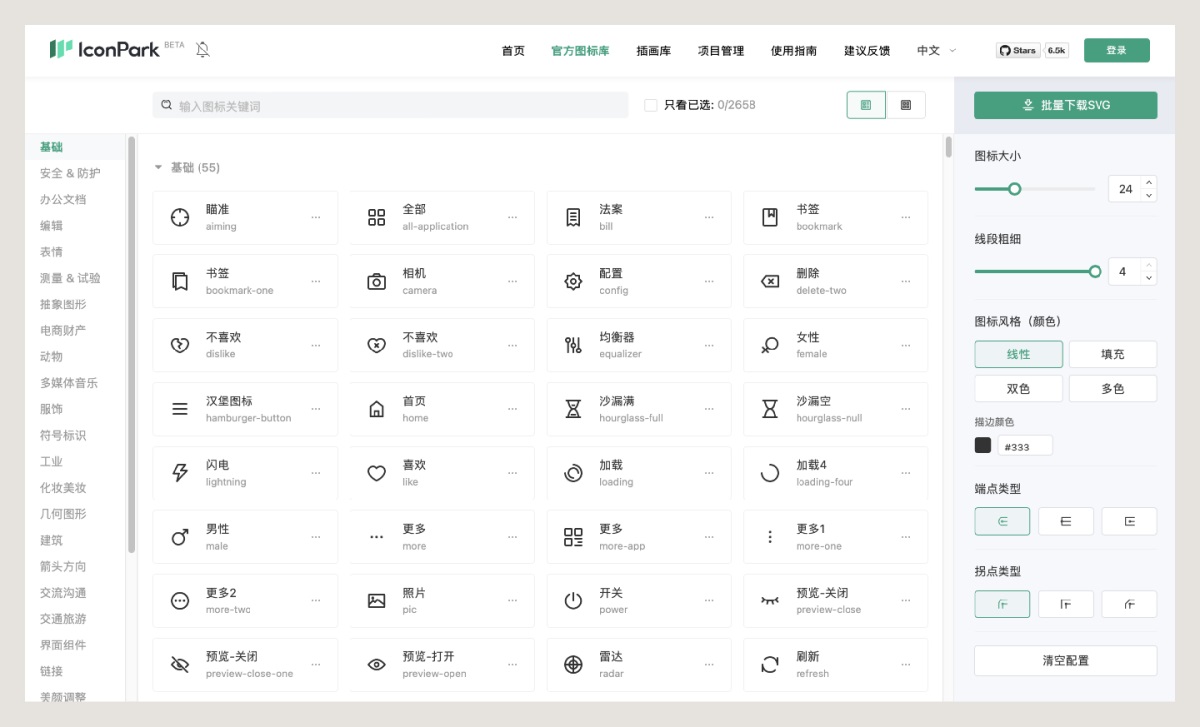This screenshot has height=727, width=1200.
Task: Choose the last 拐点类型 join option
Action: (x=1129, y=604)
